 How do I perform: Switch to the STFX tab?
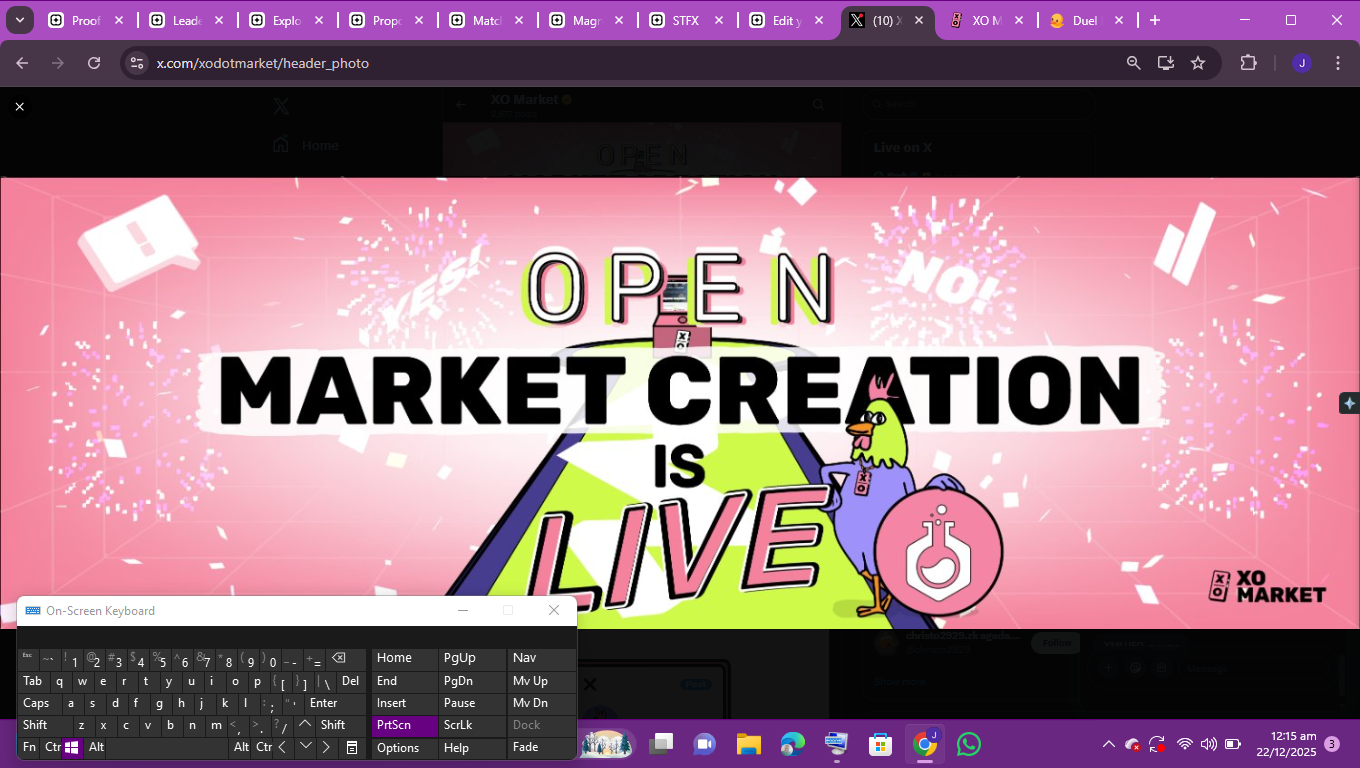(685, 20)
